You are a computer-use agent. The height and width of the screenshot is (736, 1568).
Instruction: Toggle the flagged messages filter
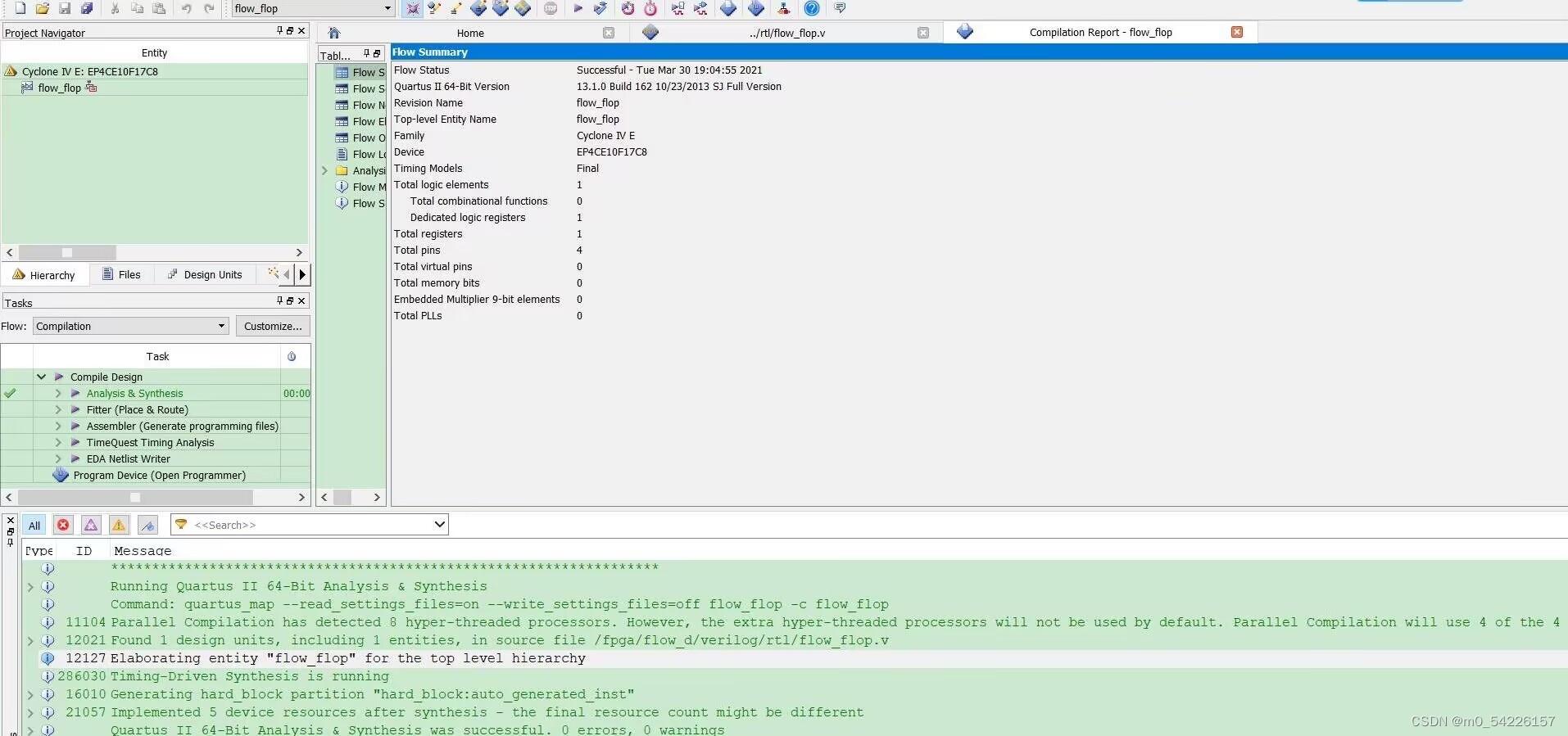147,526
